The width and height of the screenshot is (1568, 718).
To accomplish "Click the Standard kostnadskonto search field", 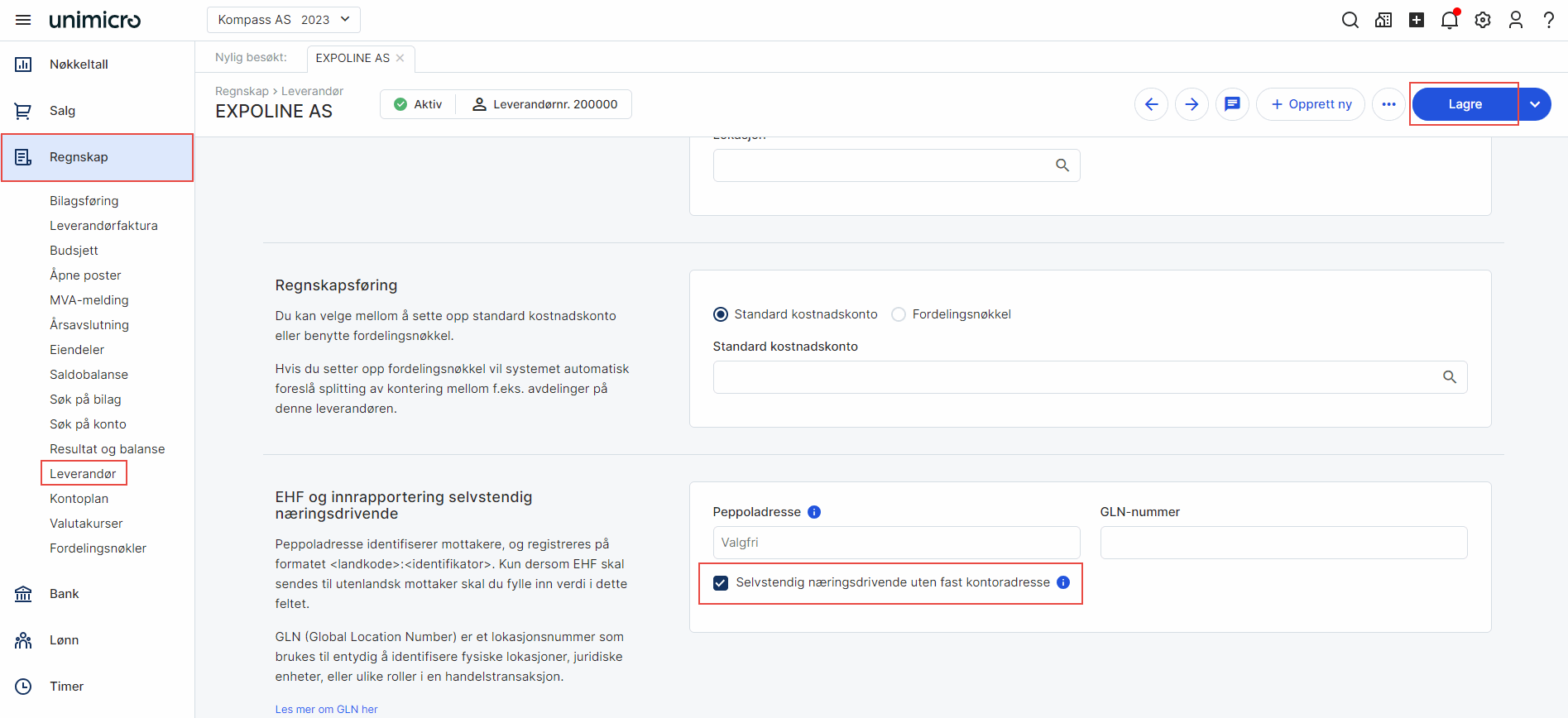I will (x=1076, y=377).
